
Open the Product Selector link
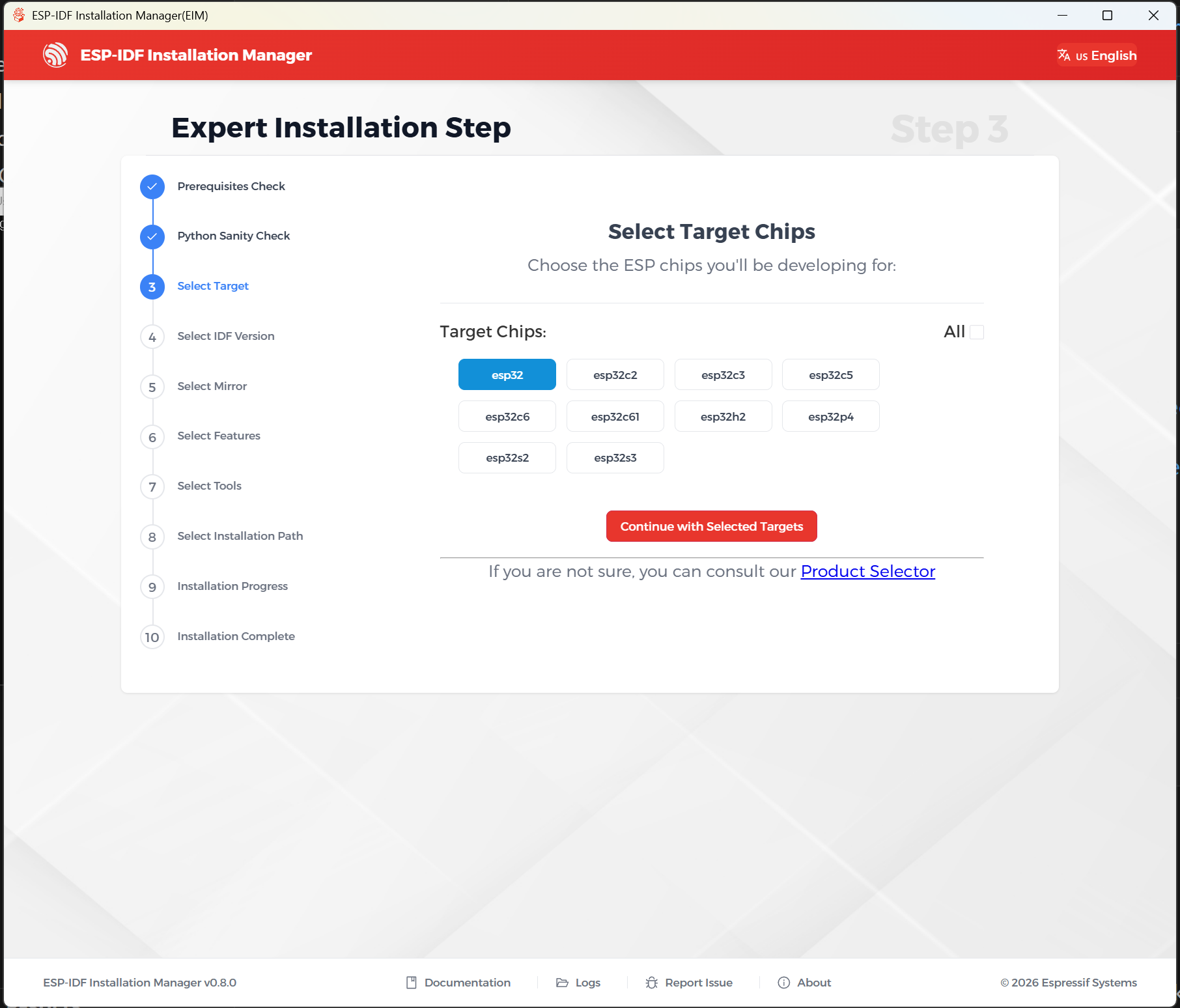coord(868,571)
